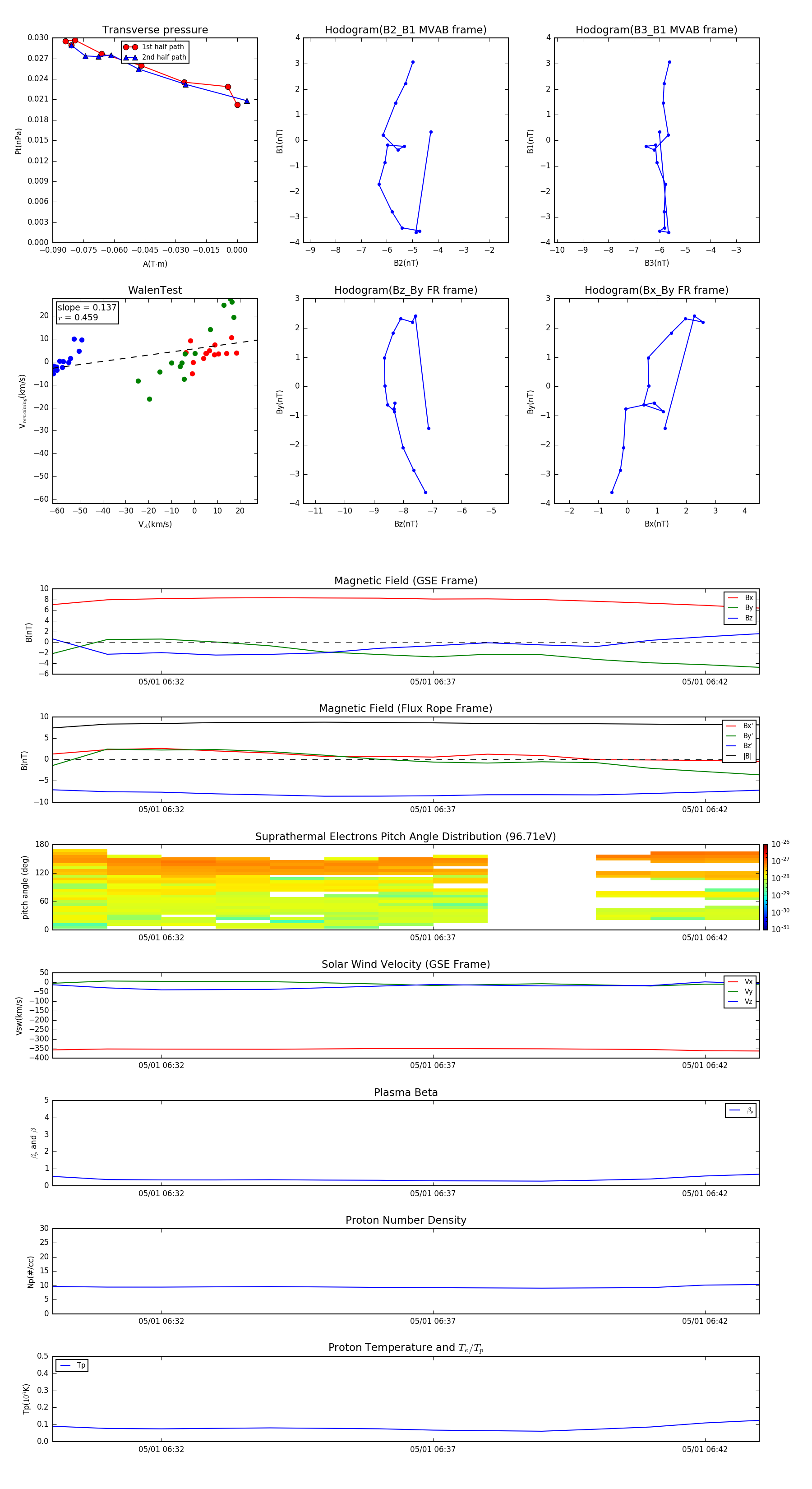Click the 'slope = 0.137' annotation
Viewport: 812px width, 1489px height.
[87, 308]
